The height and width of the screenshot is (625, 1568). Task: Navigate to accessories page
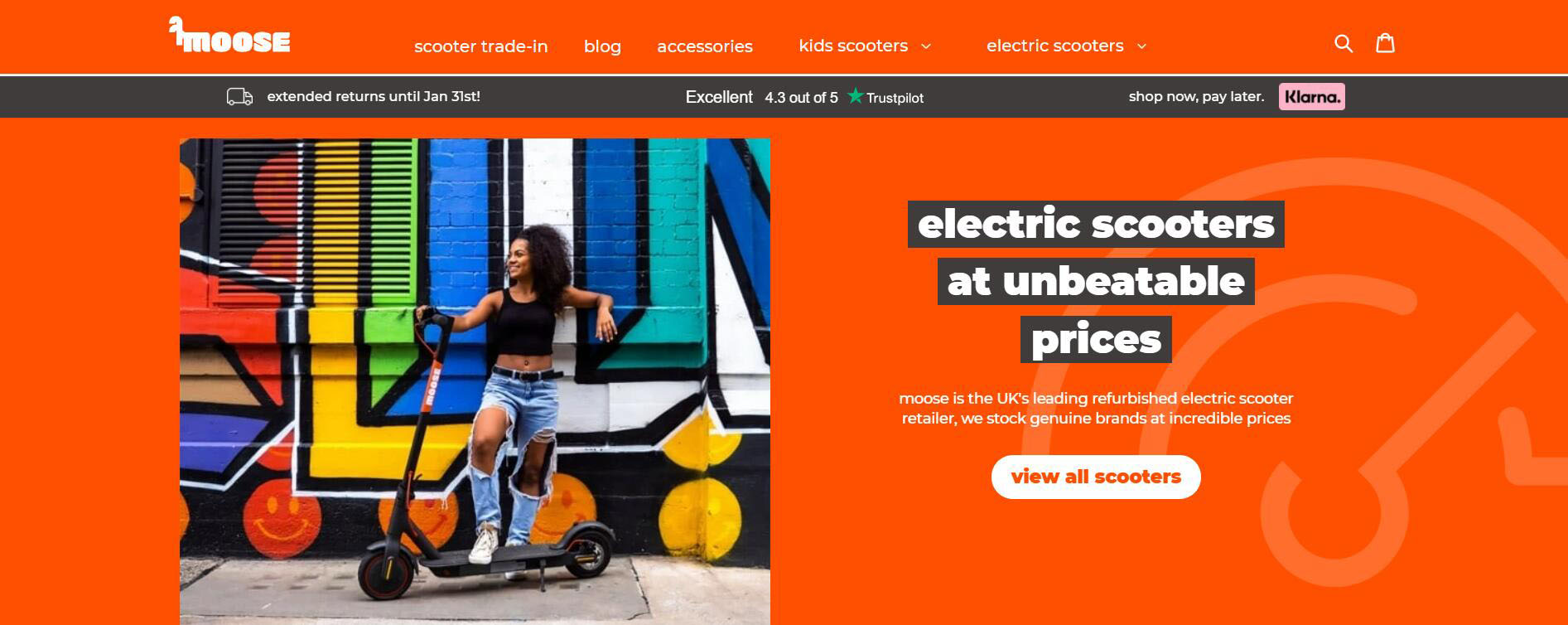(705, 46)
